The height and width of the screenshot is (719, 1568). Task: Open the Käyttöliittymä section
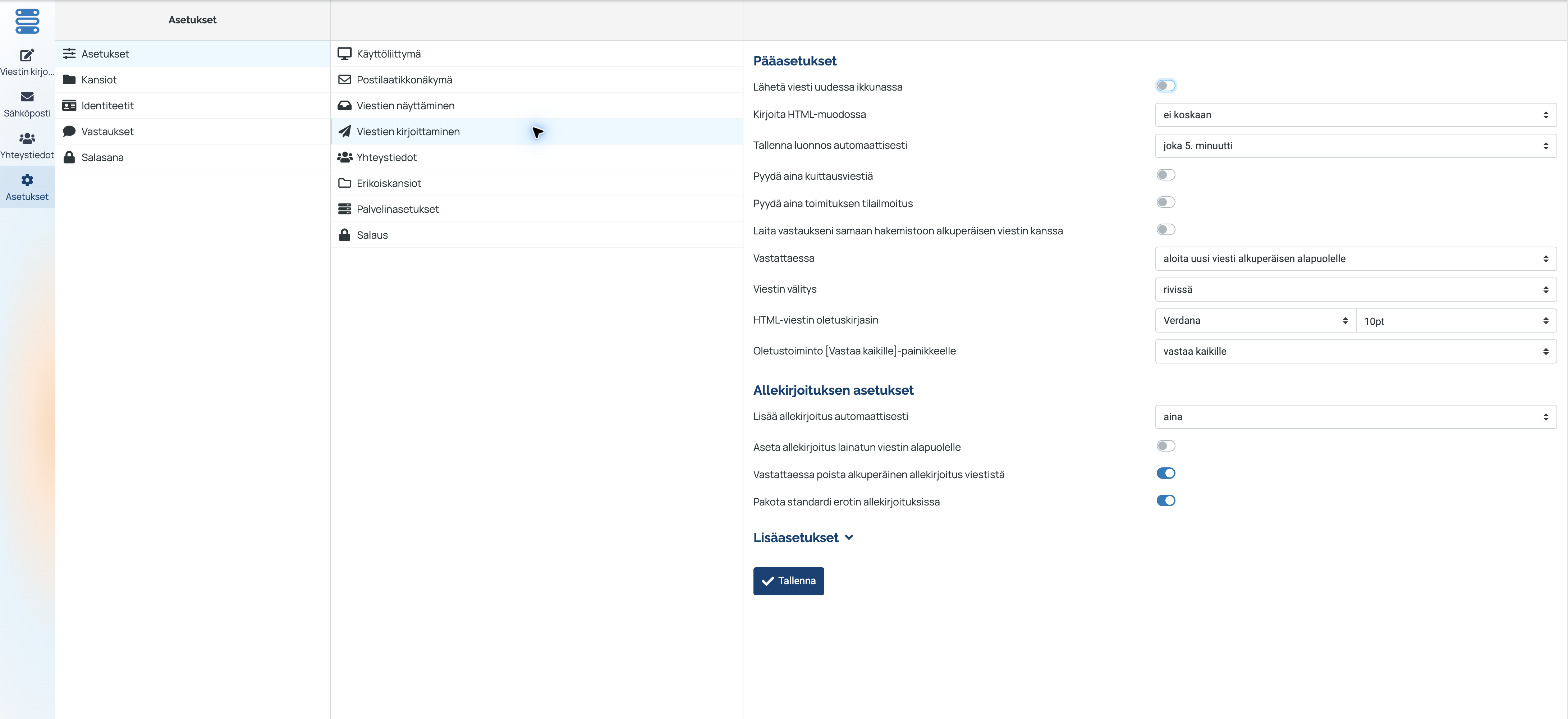536,54
